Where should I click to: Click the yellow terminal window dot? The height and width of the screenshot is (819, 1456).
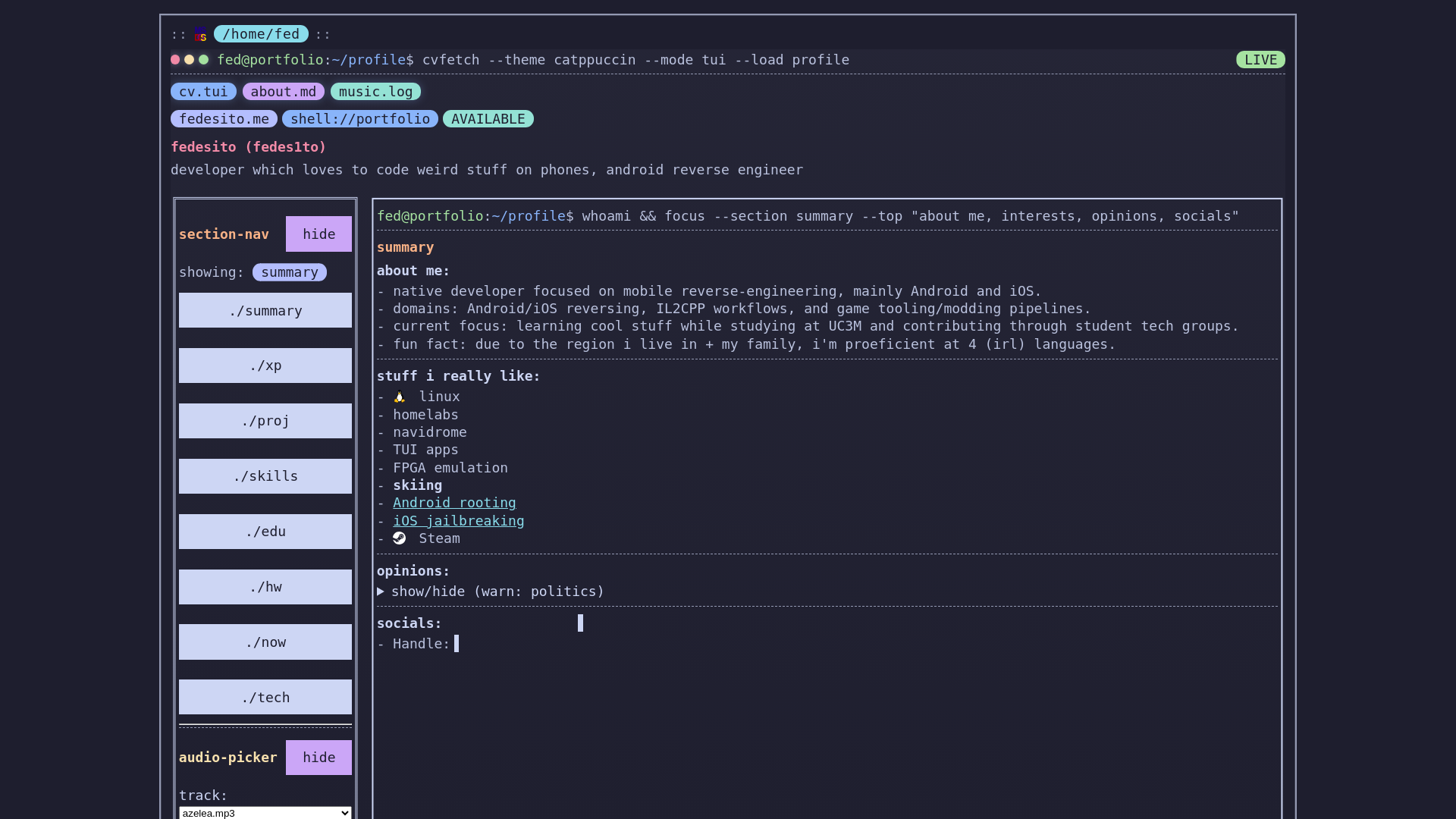pos(190,60)
